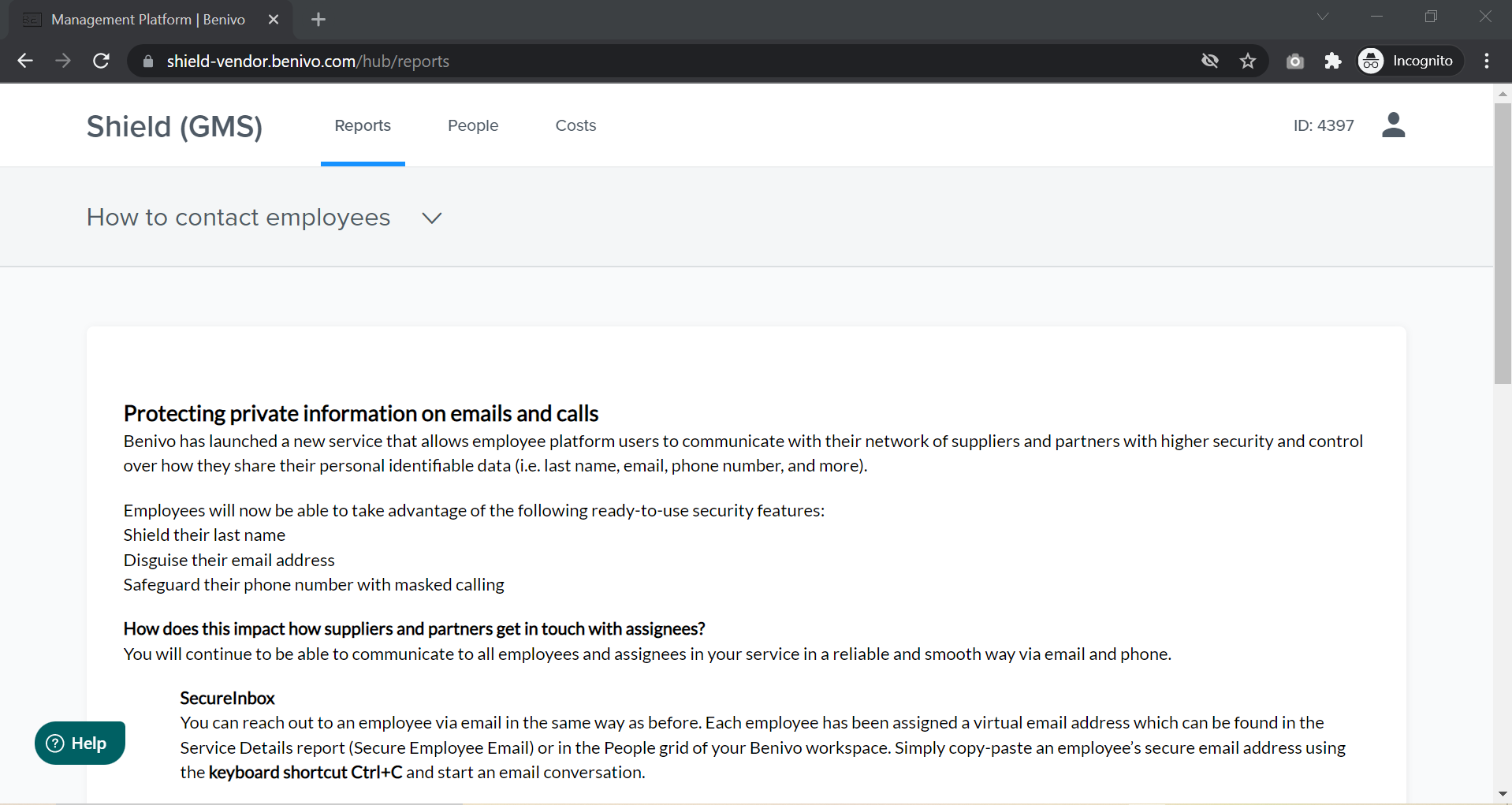
Task: Click the How to contact employees heading
Action: (x=239, y=217)
